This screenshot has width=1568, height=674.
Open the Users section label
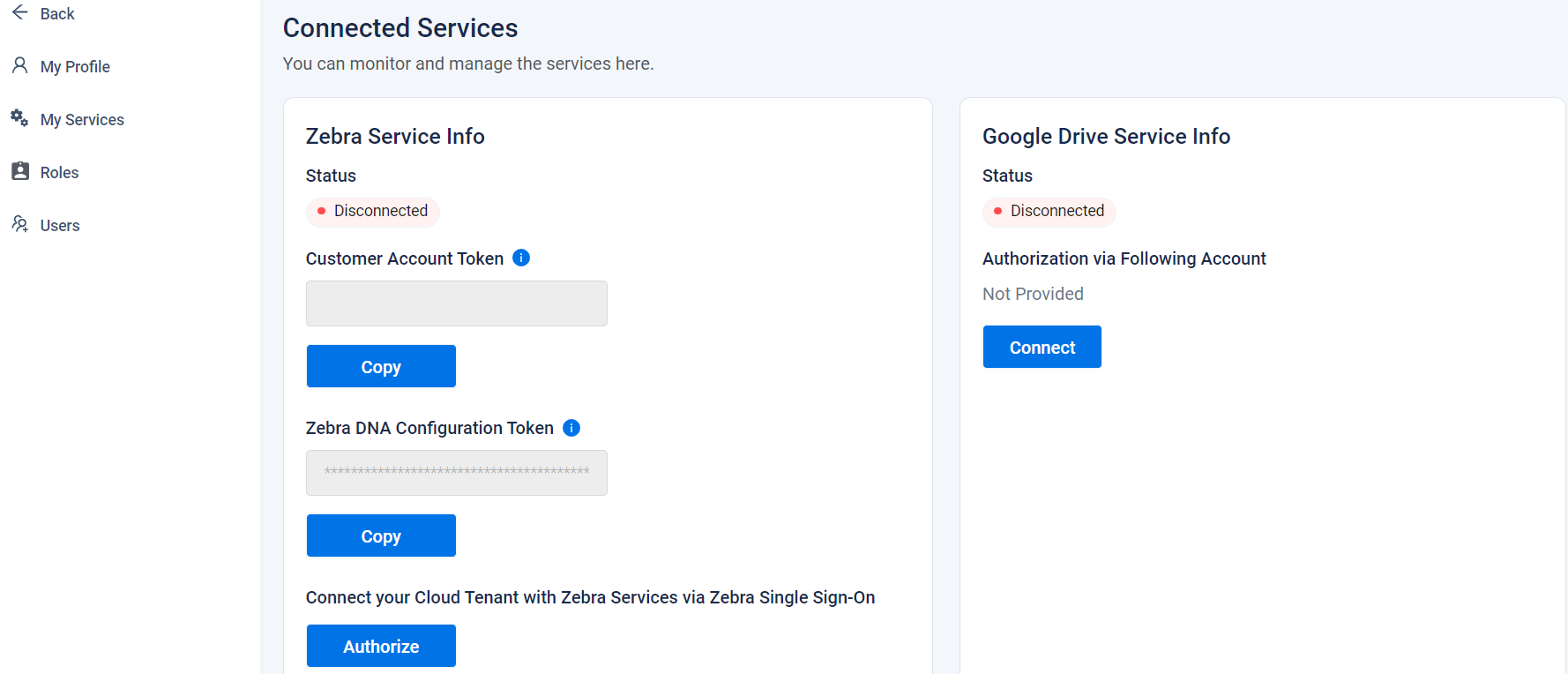[x=60, y=226]
